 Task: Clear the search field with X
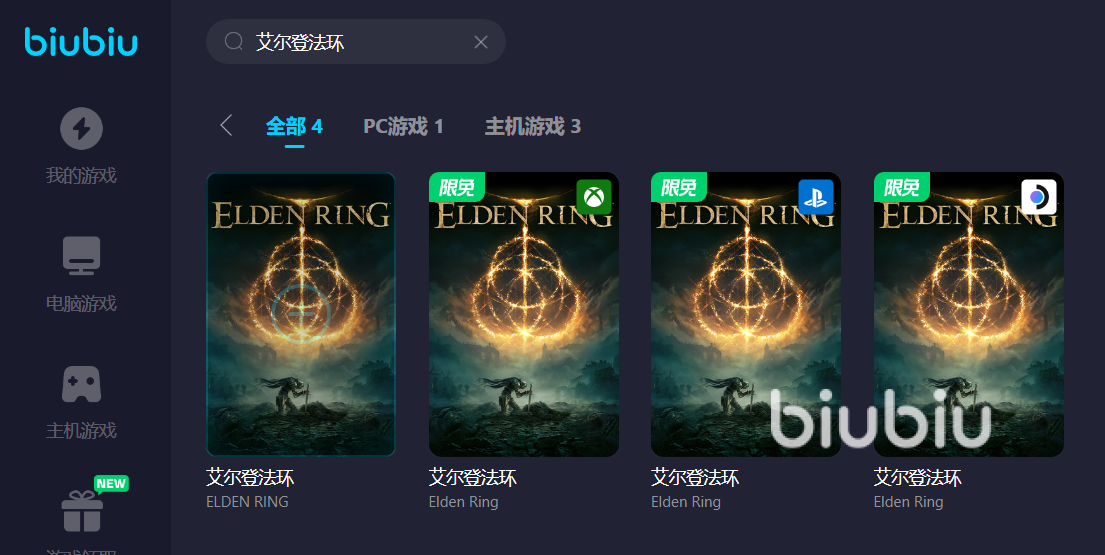click(x=481, y=42)
